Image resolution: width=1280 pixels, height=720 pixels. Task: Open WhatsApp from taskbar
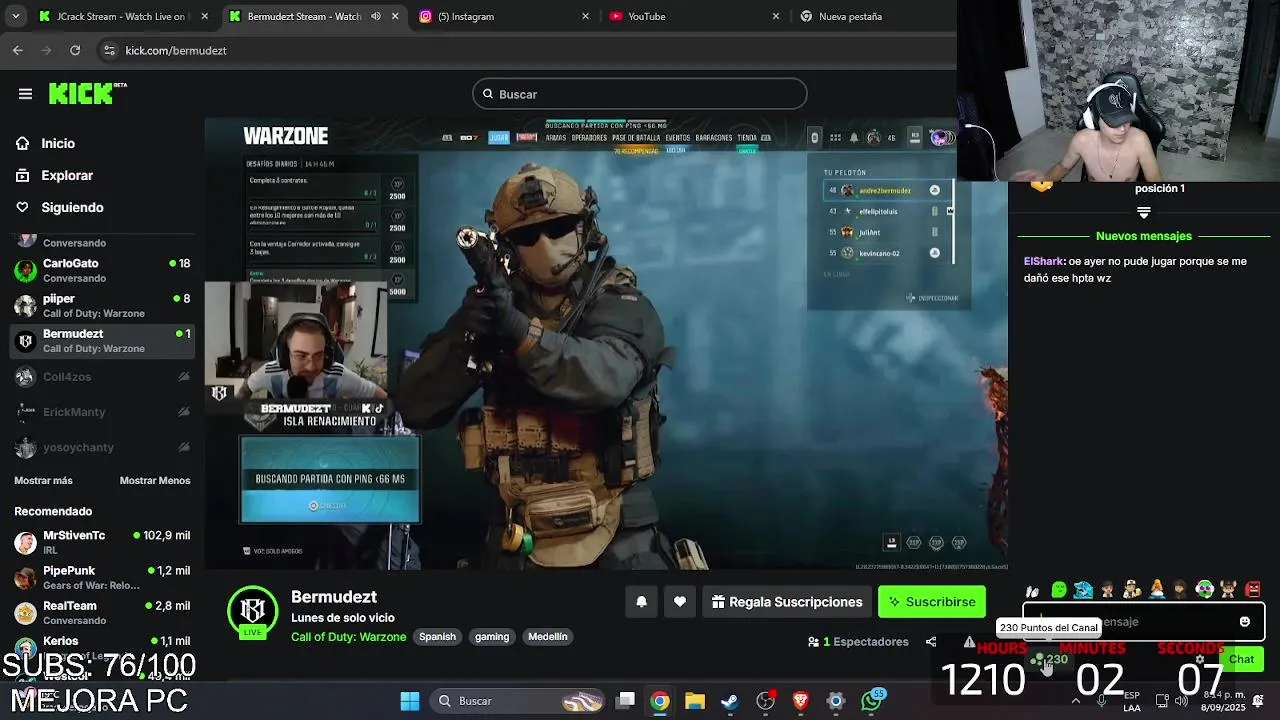pos(872,700)
